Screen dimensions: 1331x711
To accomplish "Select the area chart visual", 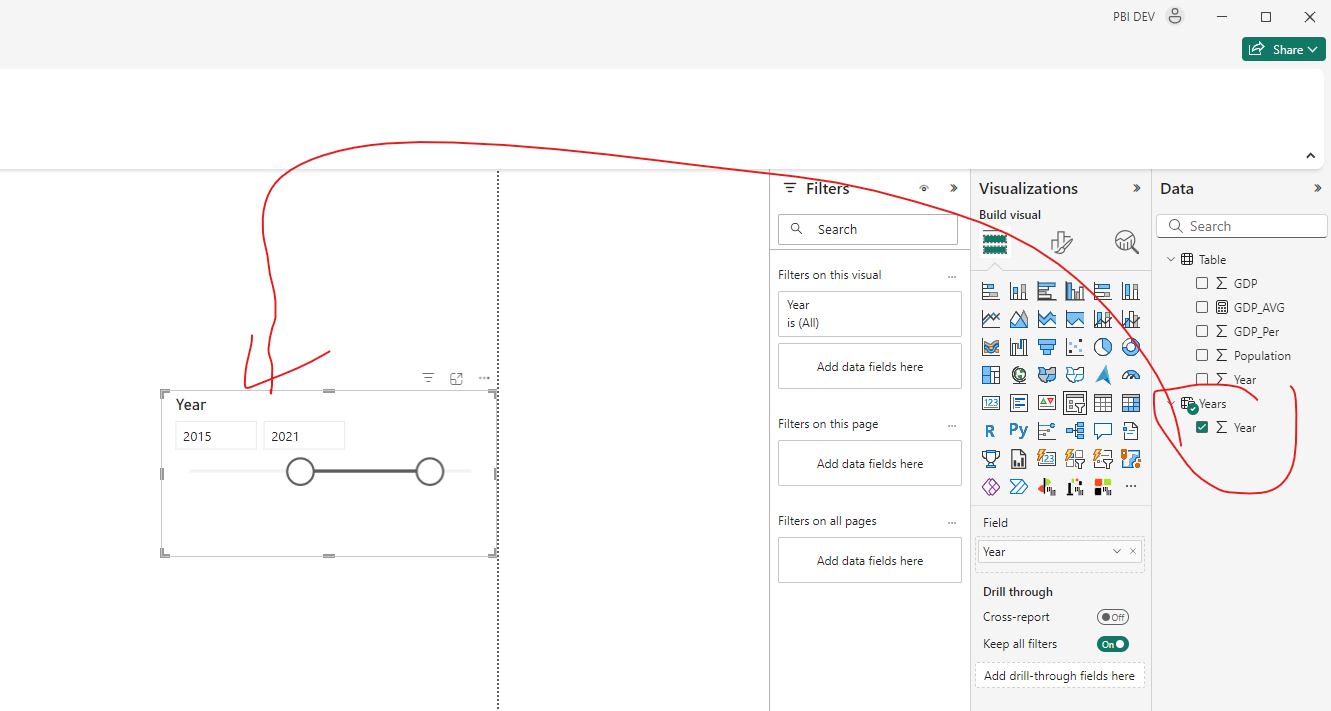I will click(1019, 319).
